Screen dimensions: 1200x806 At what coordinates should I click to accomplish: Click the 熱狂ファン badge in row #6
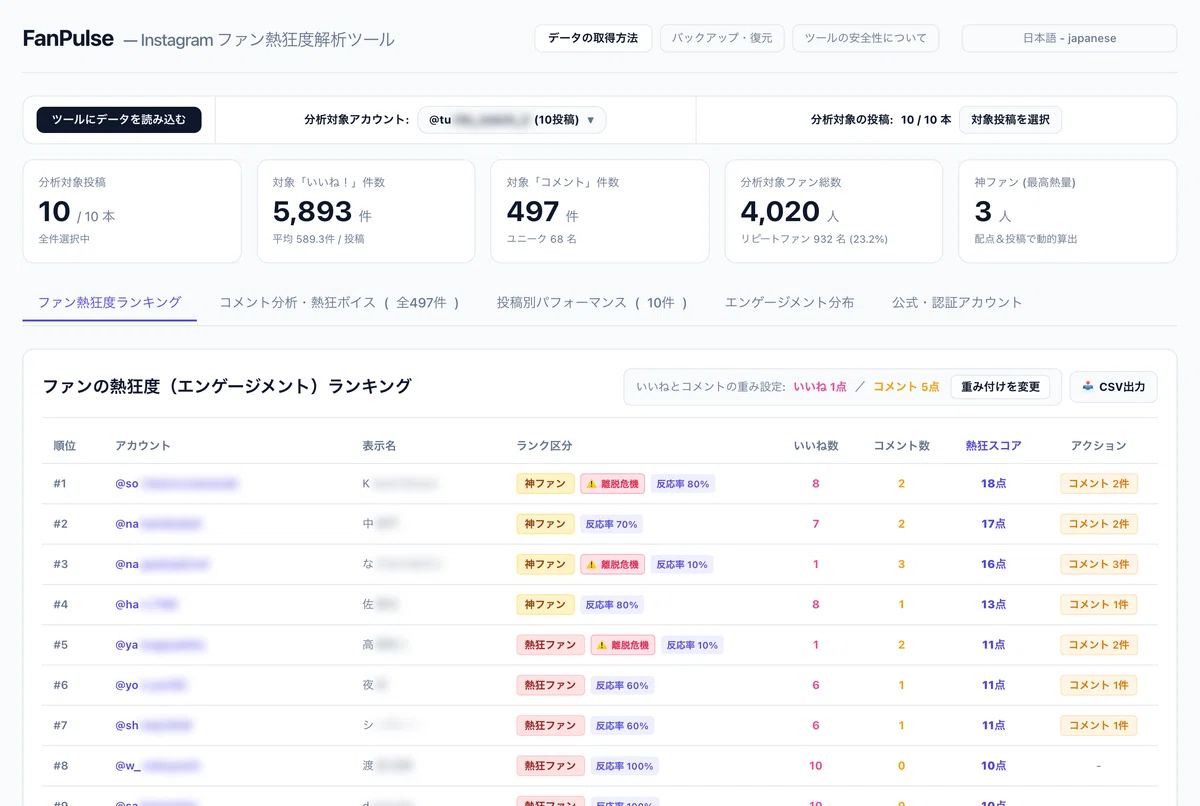(551, 685)
